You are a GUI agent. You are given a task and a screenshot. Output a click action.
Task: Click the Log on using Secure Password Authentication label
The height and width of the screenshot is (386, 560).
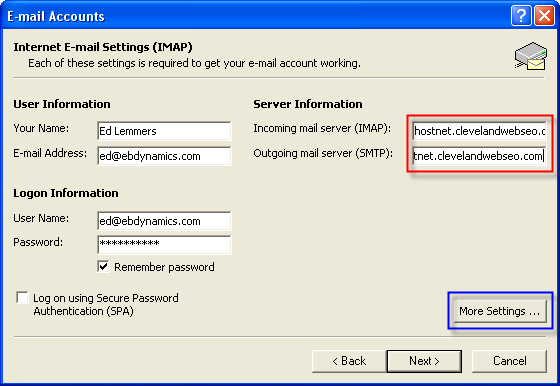tap(106, 304)
